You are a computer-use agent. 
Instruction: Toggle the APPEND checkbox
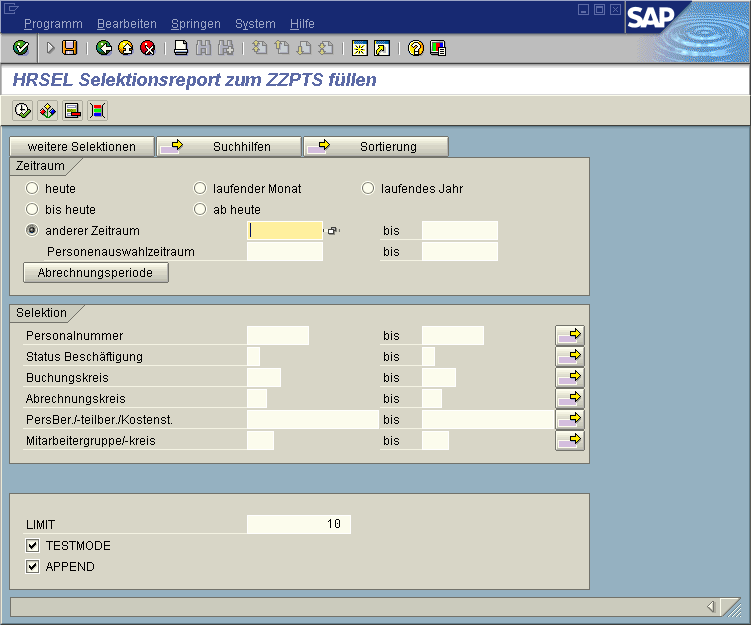pos(33,567)
